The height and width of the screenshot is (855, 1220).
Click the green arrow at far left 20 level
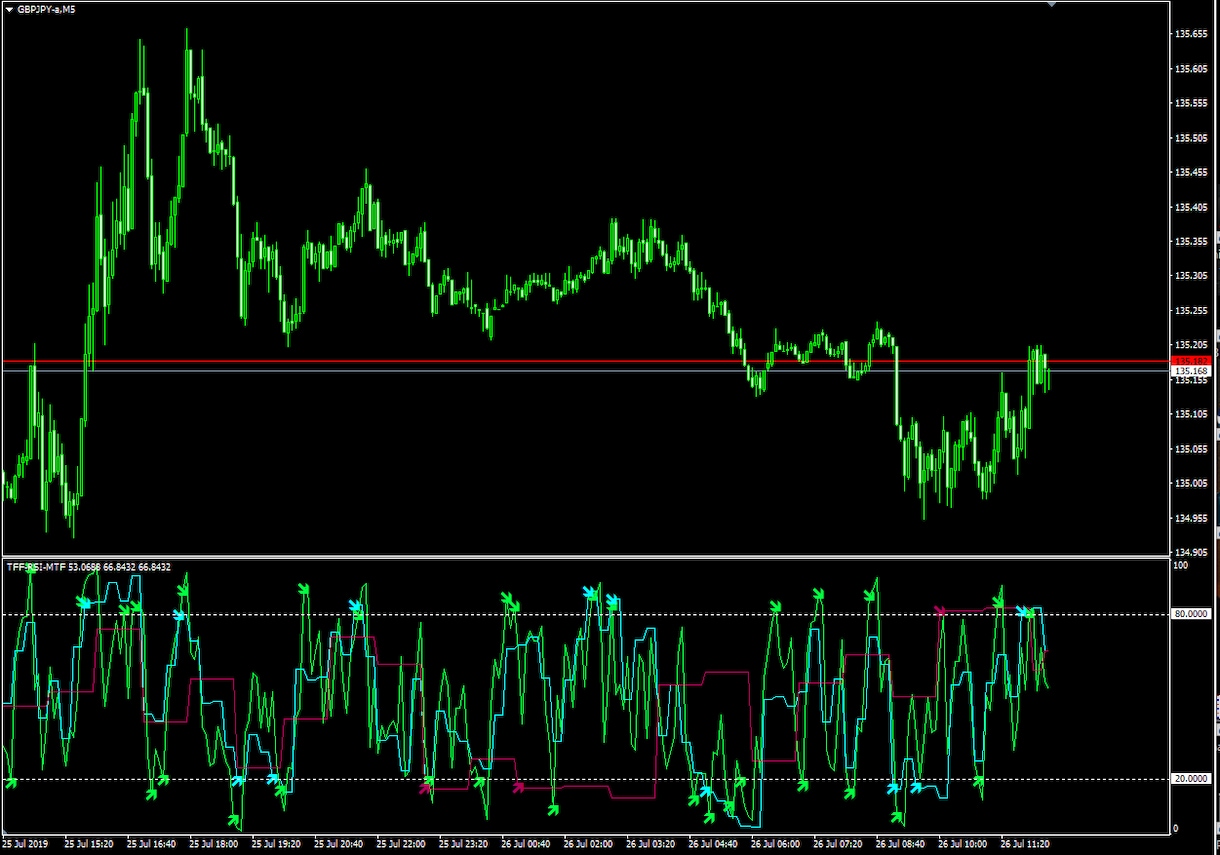(11, 782)
